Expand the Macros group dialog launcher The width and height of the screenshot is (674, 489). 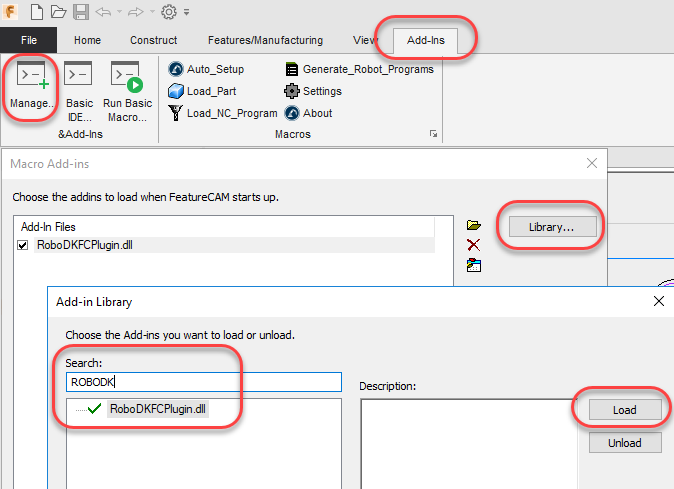click(433, 134)
